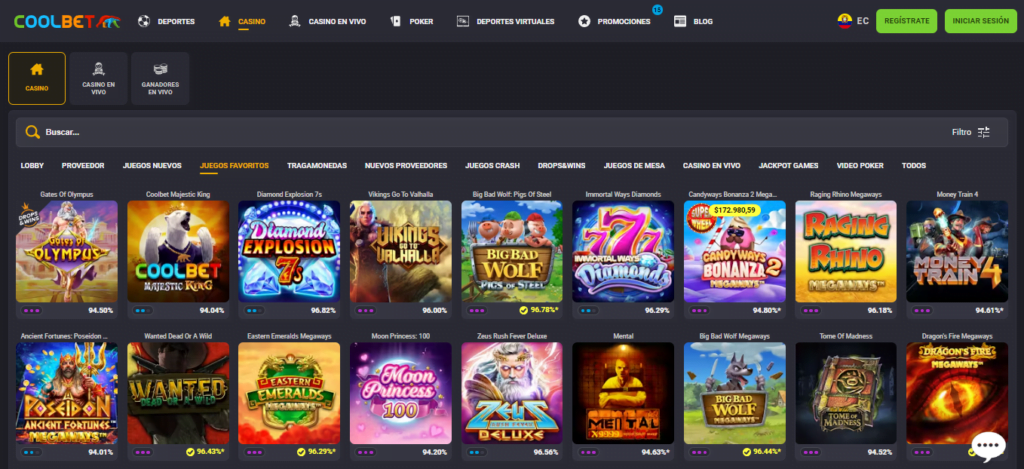Viewport: 1024px width, 469px height.
Task: Open the Mental game thumbnail
Action: click(623, 393)
